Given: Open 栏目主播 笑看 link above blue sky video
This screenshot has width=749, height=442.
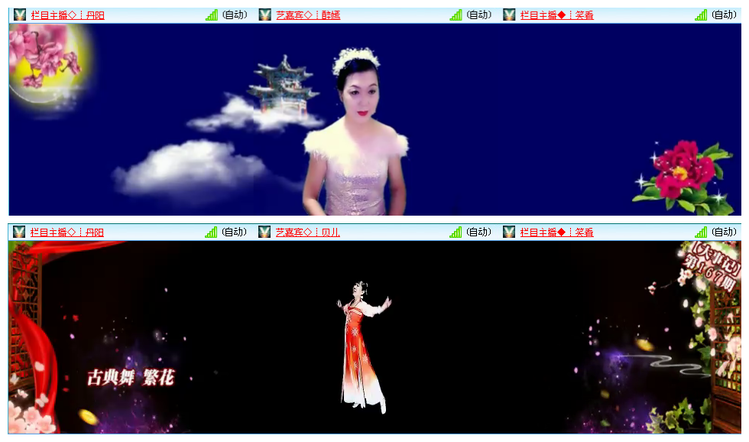Looking at the screenshot, I should coord(557,15).
